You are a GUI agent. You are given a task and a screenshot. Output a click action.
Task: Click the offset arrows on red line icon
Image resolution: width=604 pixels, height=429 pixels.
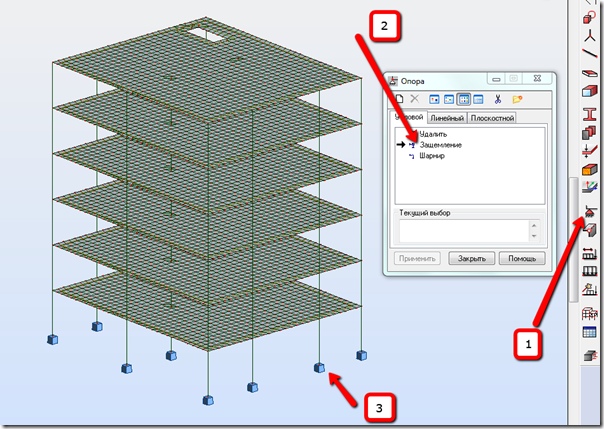click(x=589, y=151)
